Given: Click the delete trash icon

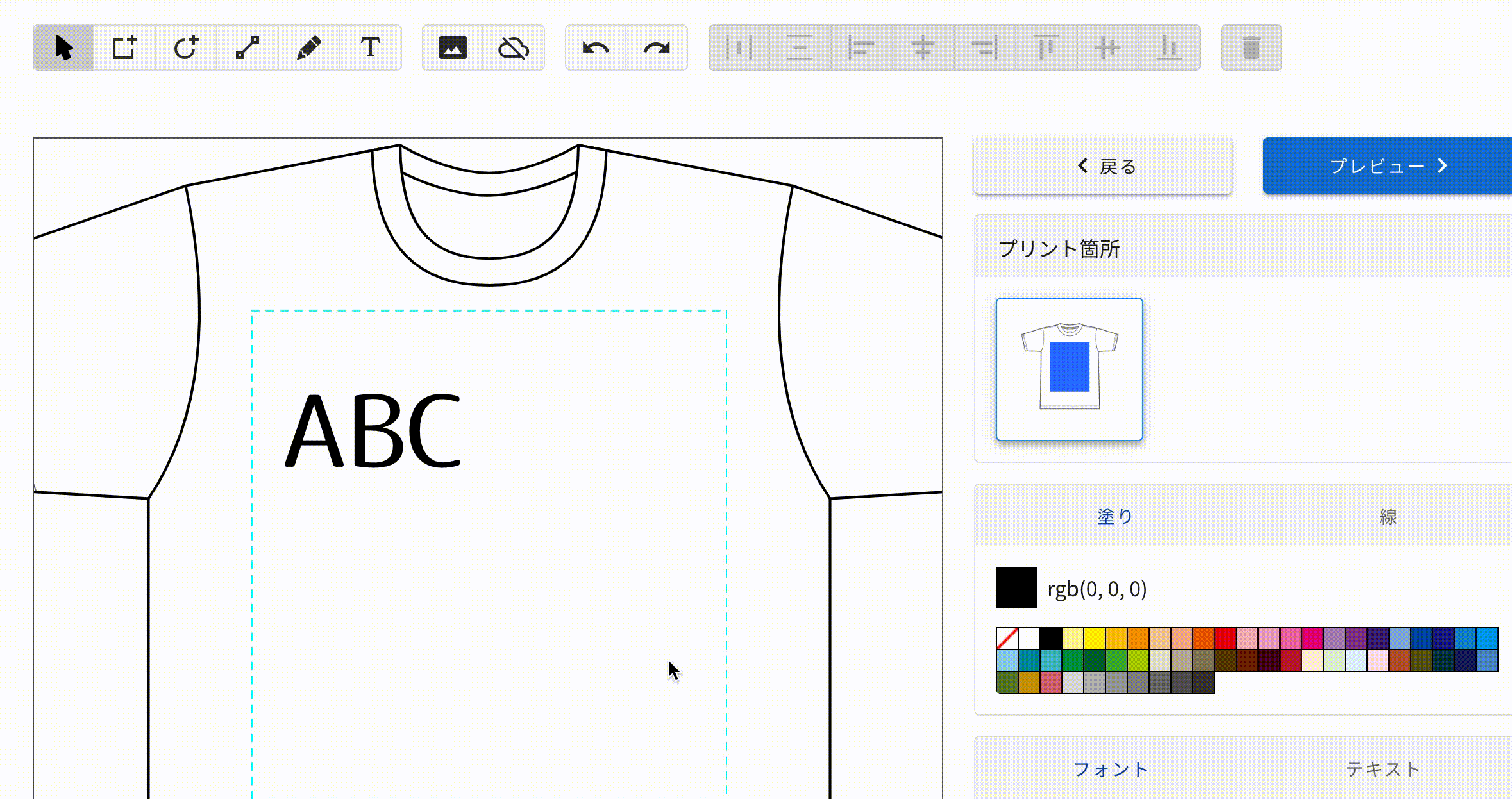Looking at the screenshot, I should [x=1250, y=47].
